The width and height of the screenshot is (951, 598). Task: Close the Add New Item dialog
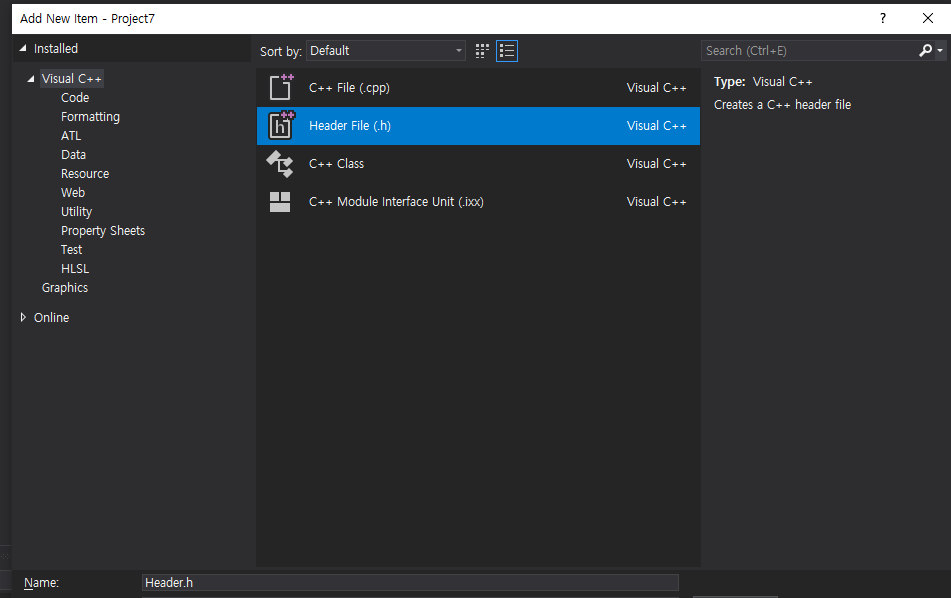927,18
